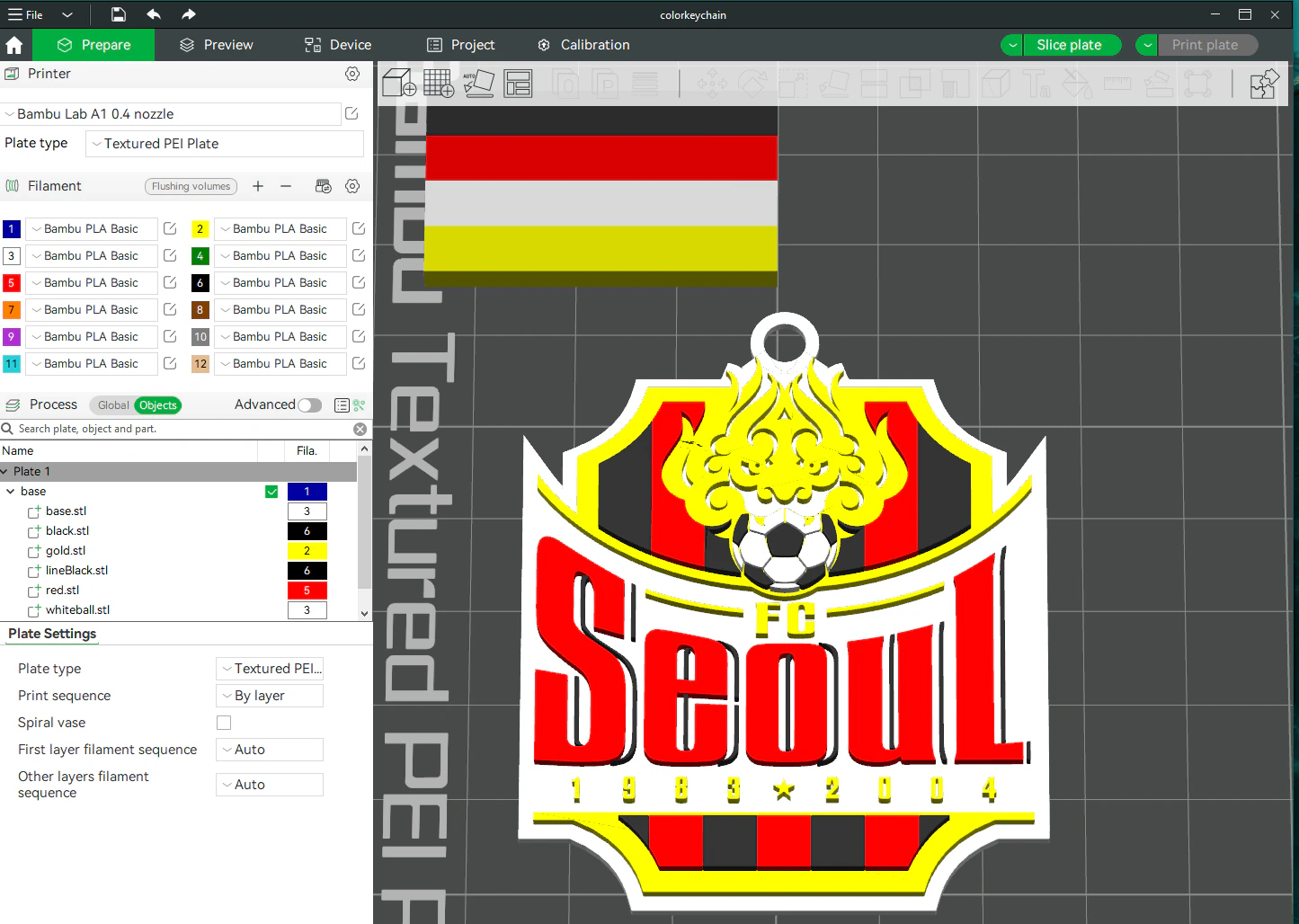Switch to Prepare tab
The image size is (1299, 924).
point(93,45)
